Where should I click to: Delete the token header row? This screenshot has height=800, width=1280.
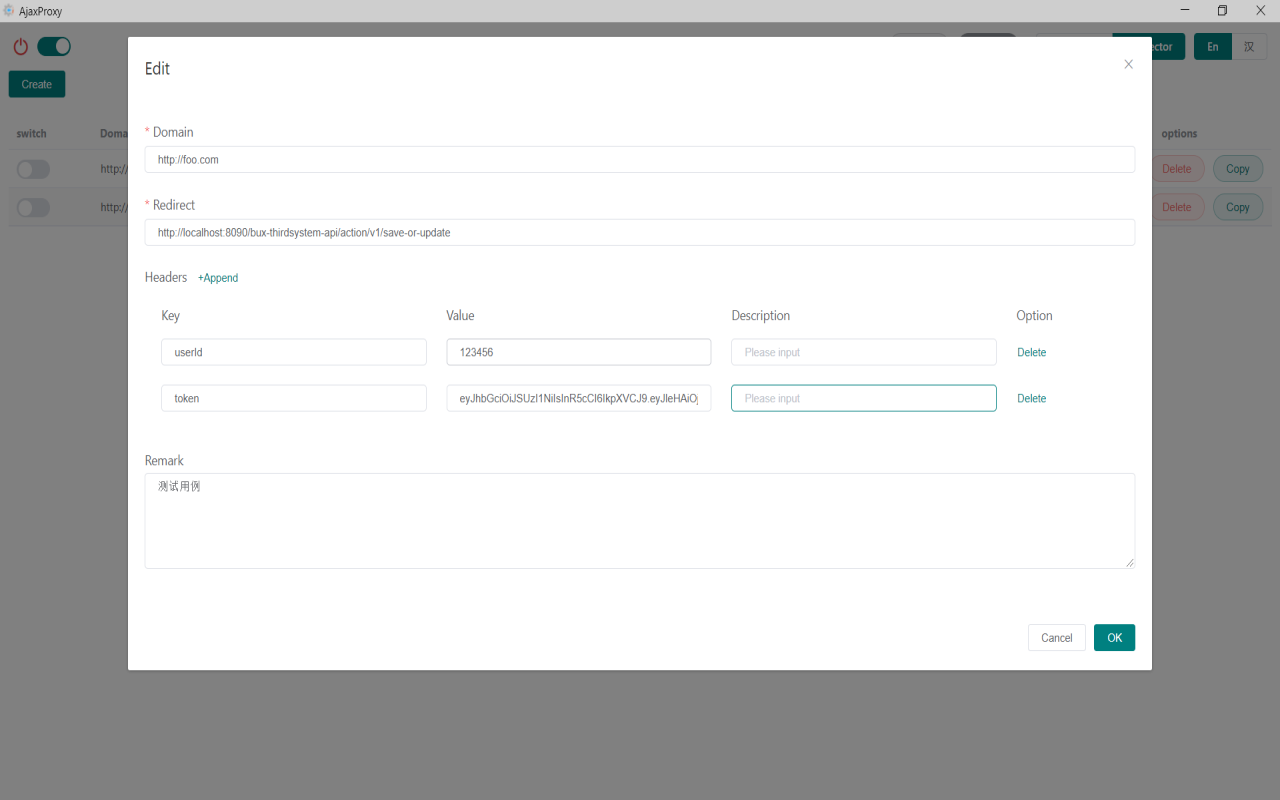click(x=1031, y=398)
